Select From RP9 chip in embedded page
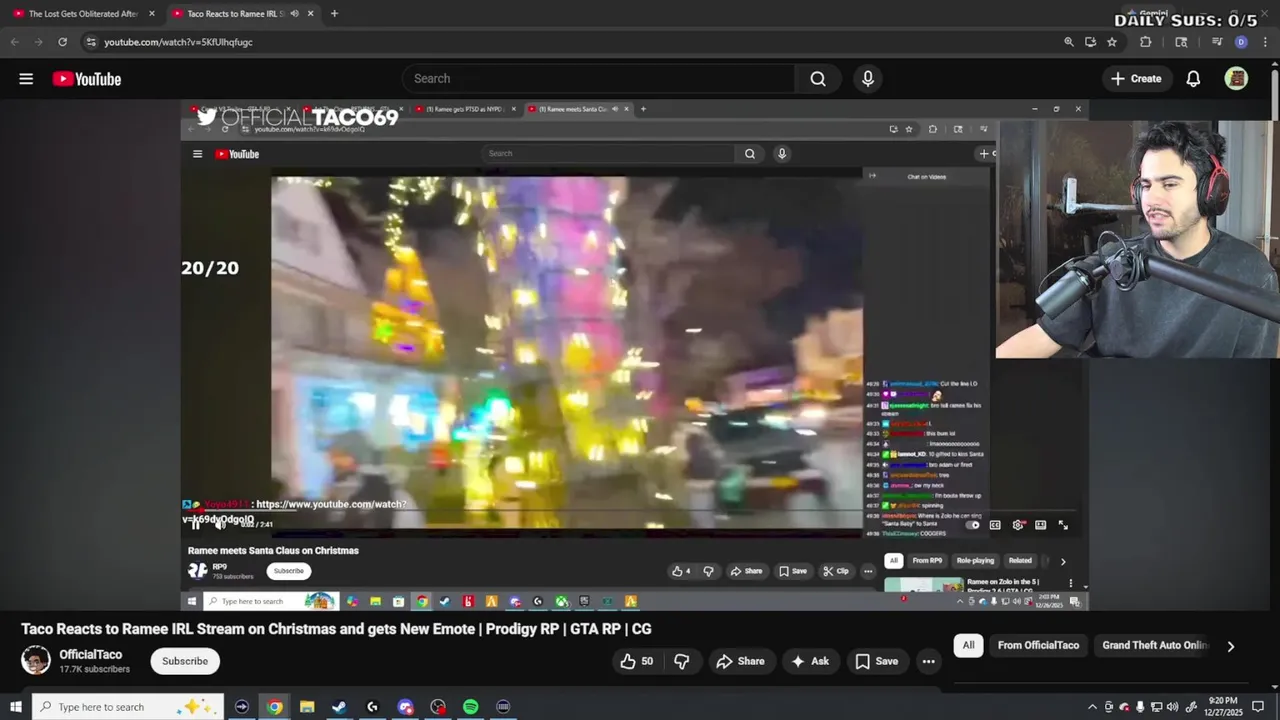 [927, 561]
